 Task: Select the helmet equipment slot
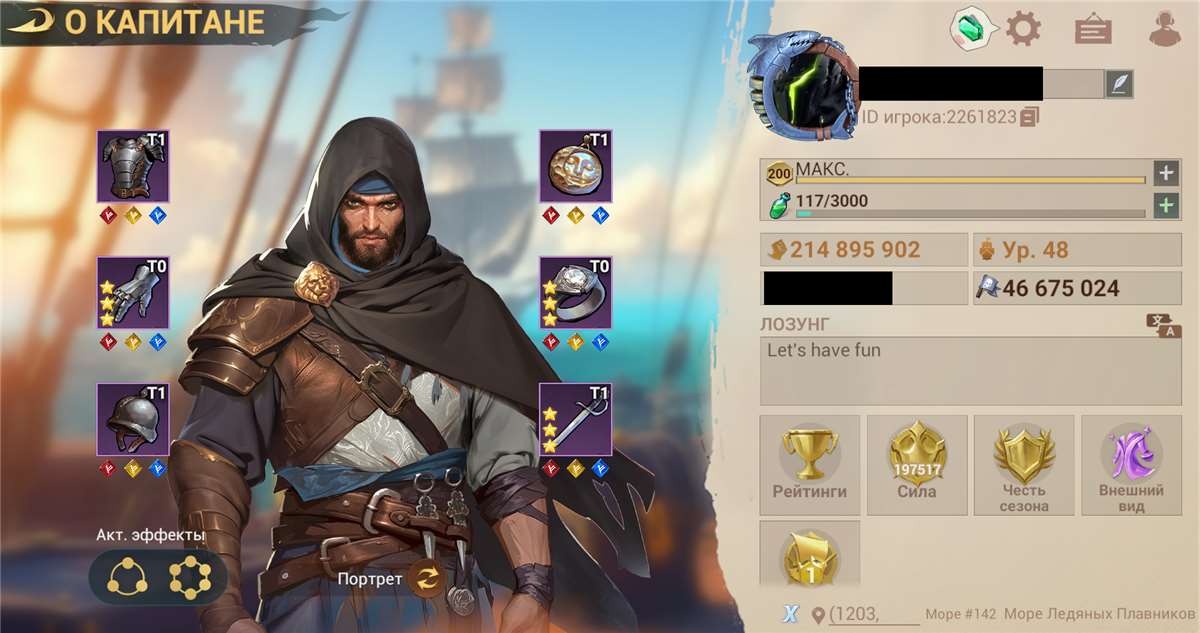point(133,419)
